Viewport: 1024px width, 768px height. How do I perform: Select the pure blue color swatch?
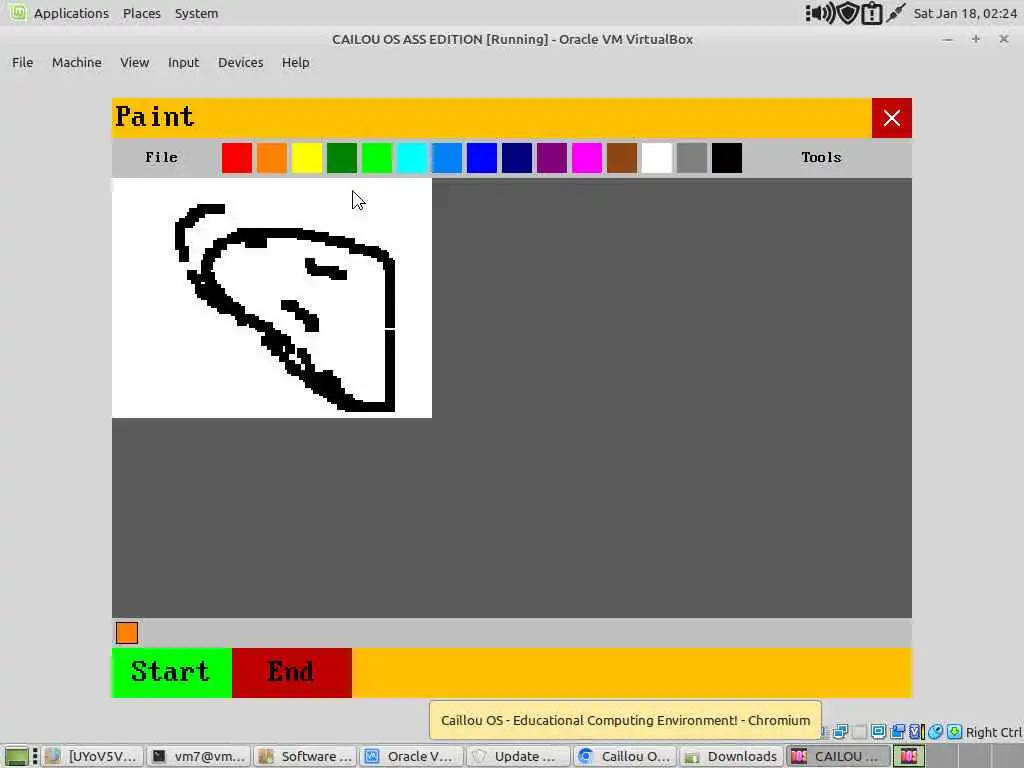click(x=482, y=158)
